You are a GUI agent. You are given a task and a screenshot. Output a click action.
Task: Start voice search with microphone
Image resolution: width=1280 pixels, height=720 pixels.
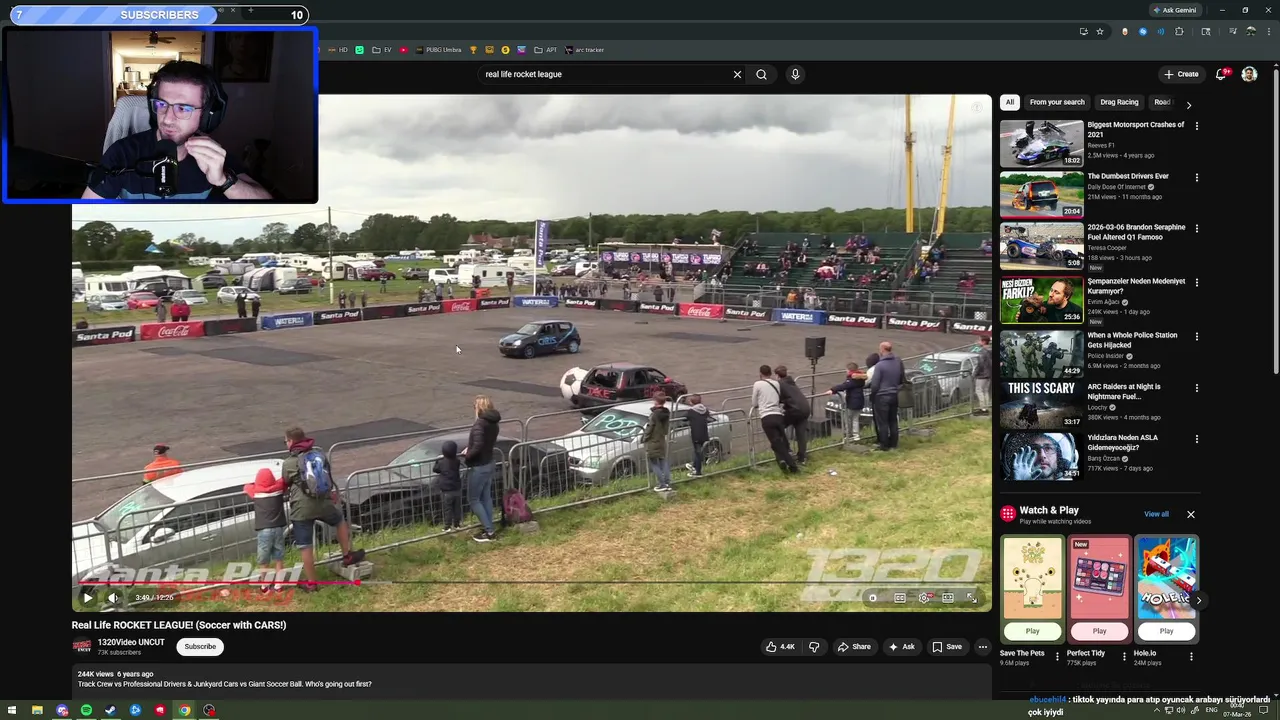[795, 74]
